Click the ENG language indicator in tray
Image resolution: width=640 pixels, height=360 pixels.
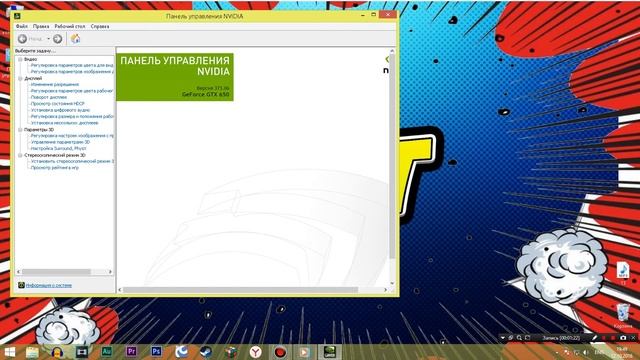(599, 352)
